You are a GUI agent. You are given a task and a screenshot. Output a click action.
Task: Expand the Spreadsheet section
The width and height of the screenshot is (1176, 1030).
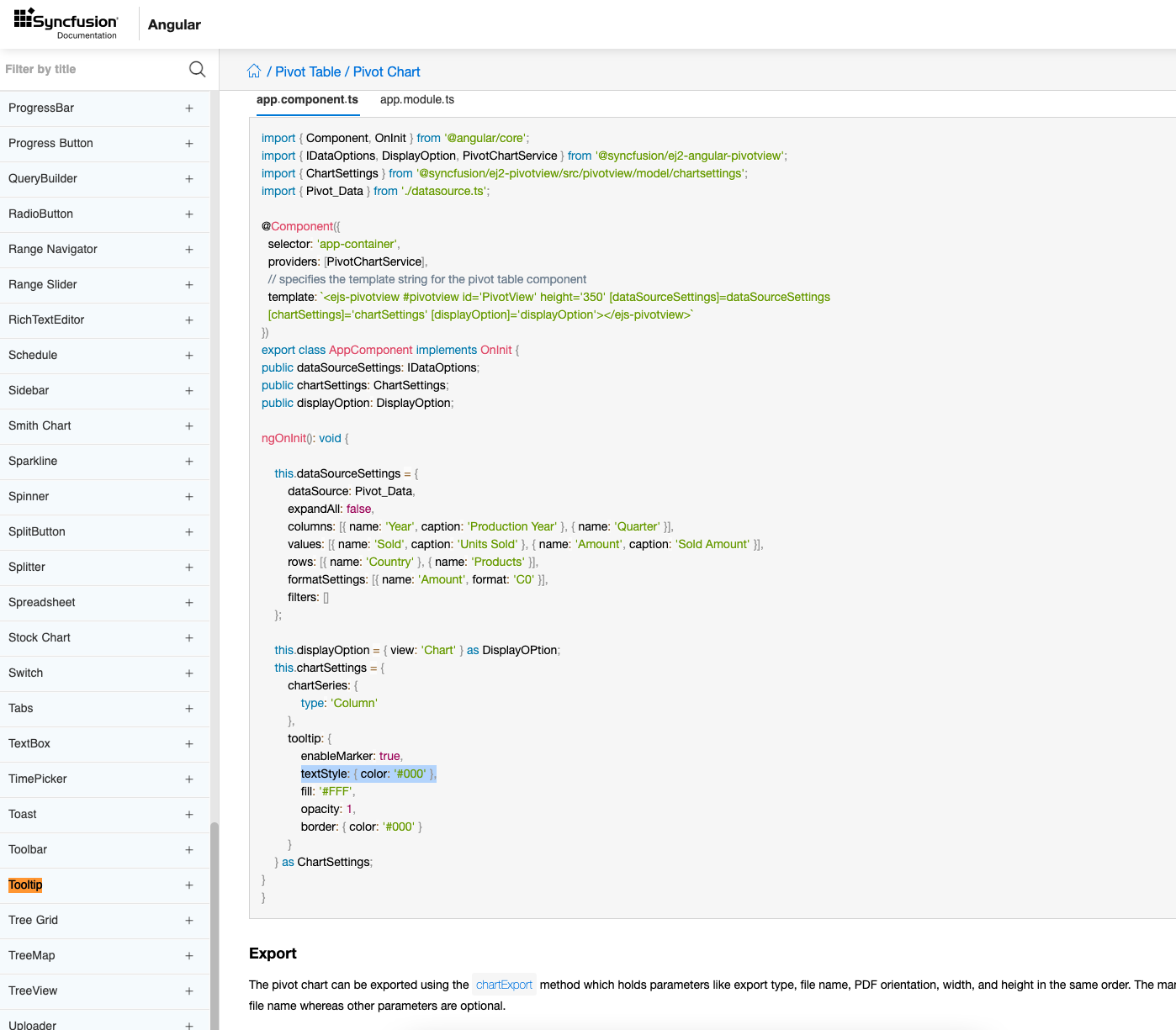pyautogui.click(x=188, y=602)
